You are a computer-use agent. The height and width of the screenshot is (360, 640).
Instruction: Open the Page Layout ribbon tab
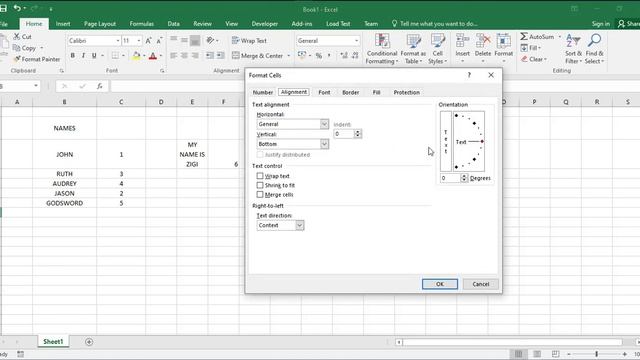pos(100,24)
